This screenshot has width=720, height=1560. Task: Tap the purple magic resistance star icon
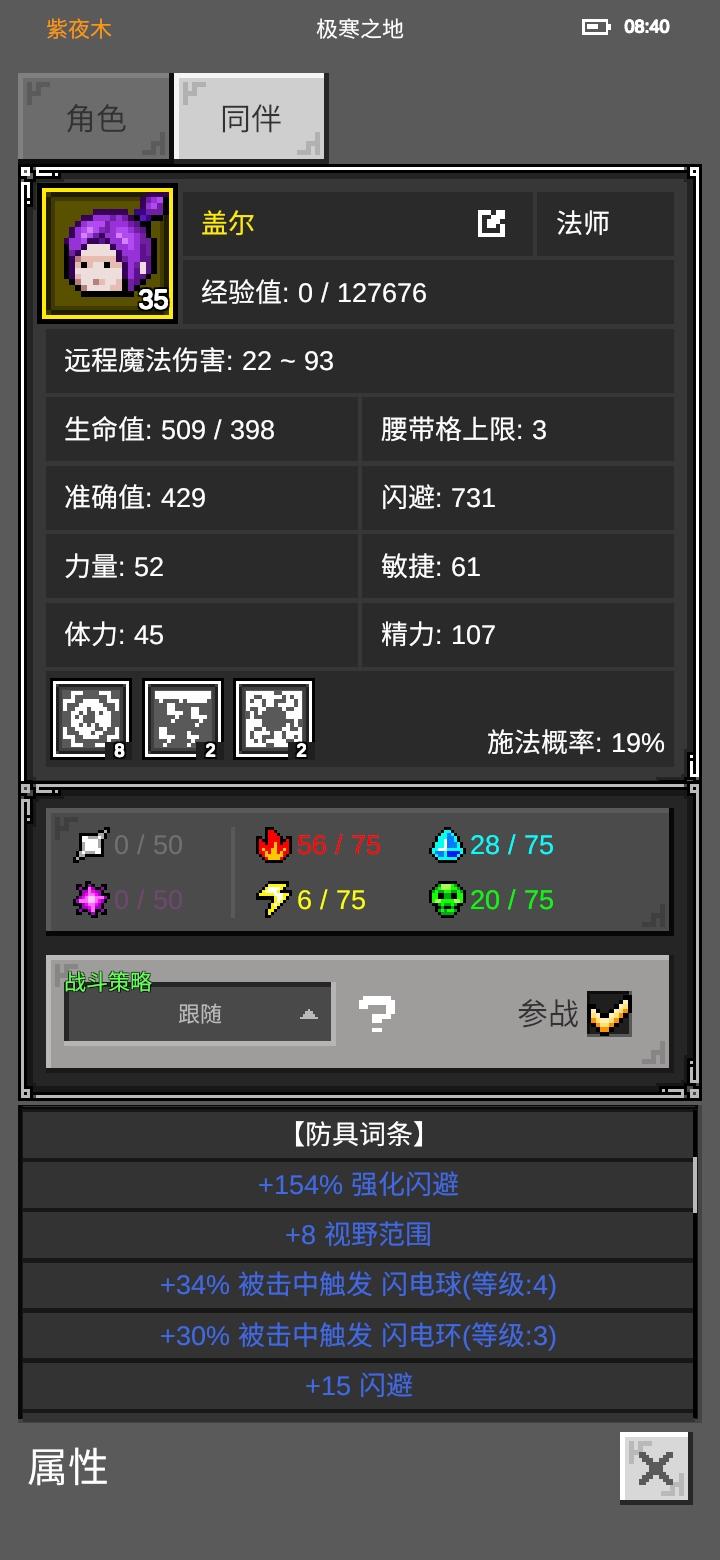[x=91, y=899]
